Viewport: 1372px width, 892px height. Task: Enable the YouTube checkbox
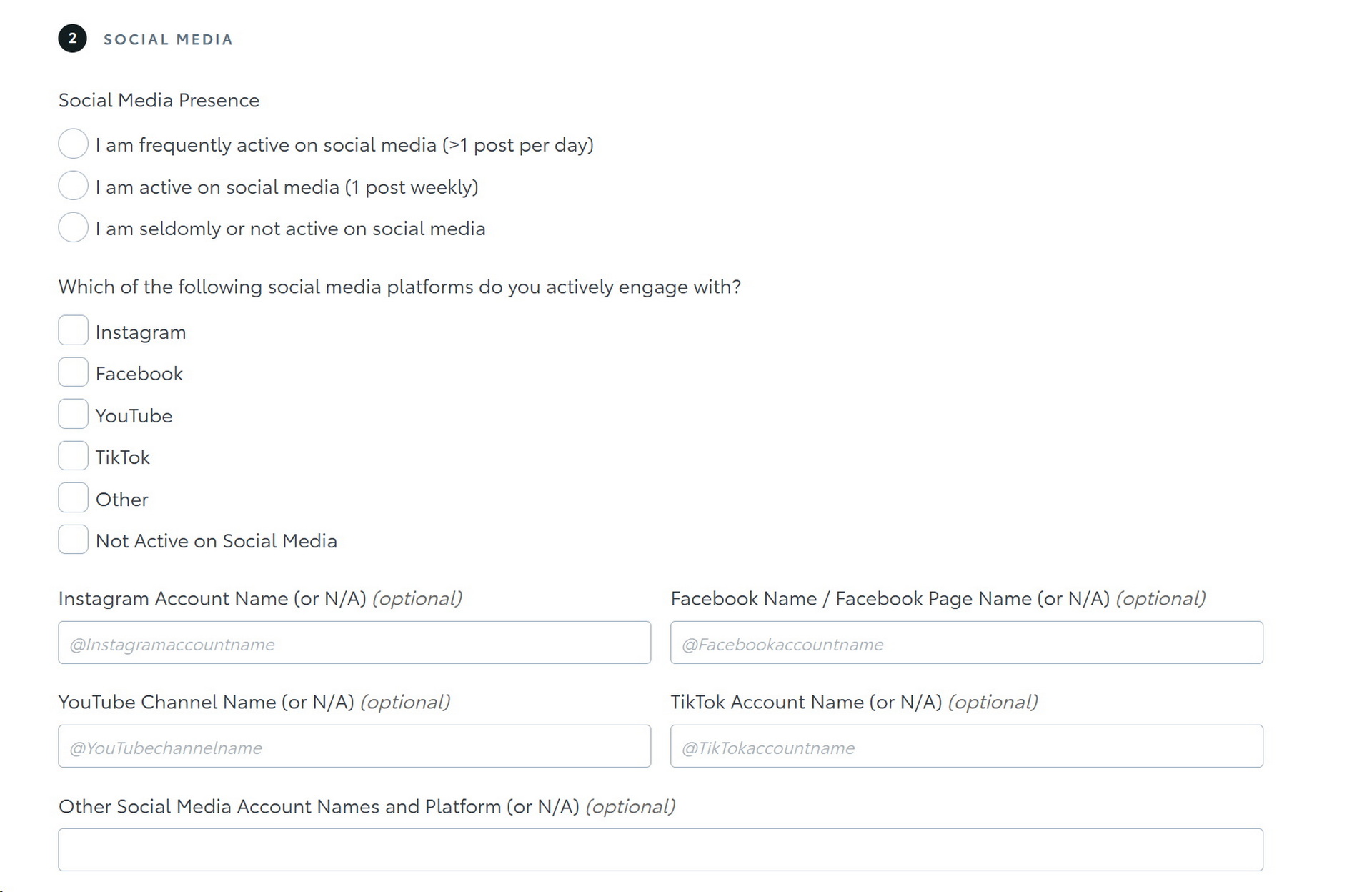point(73,415)
